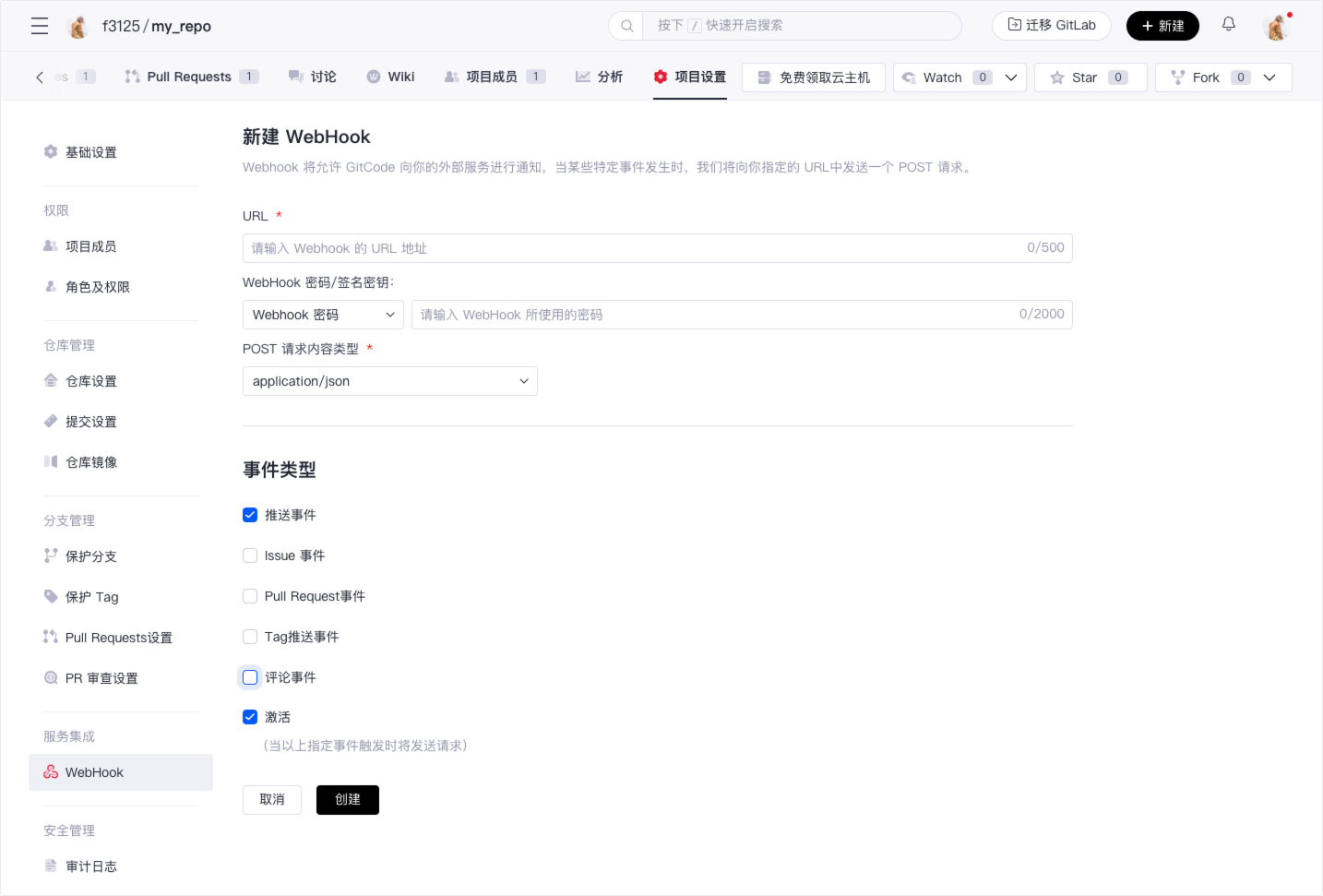Click the 取消 button
1323x896 pixels.
tap(272, 799)
